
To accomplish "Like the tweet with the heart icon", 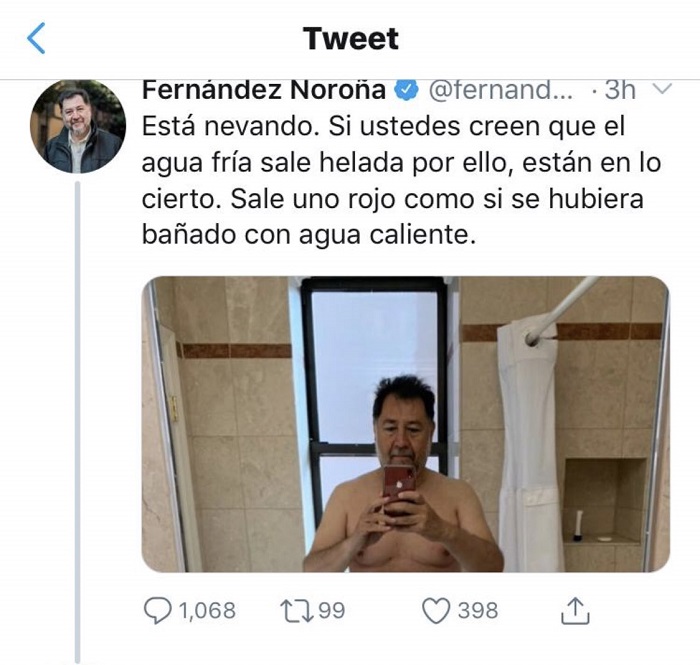I will pos(435,611).
